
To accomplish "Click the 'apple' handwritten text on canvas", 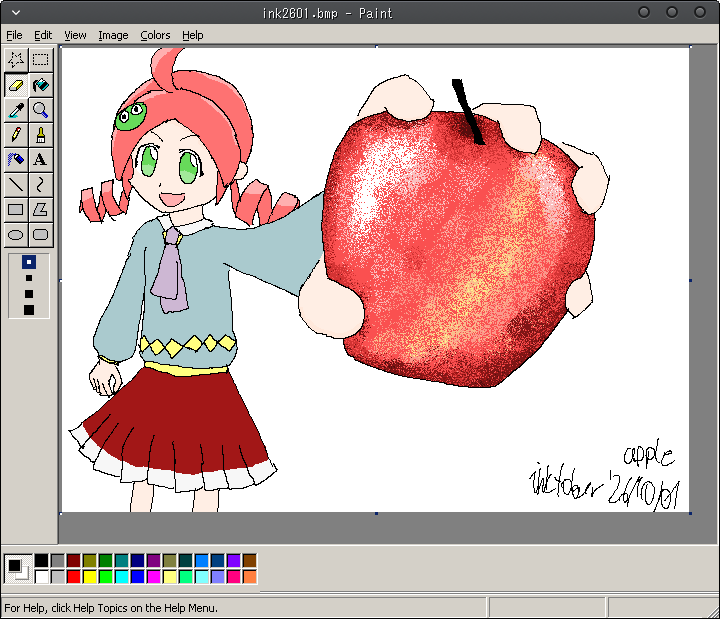I will [x=648, y=453].
